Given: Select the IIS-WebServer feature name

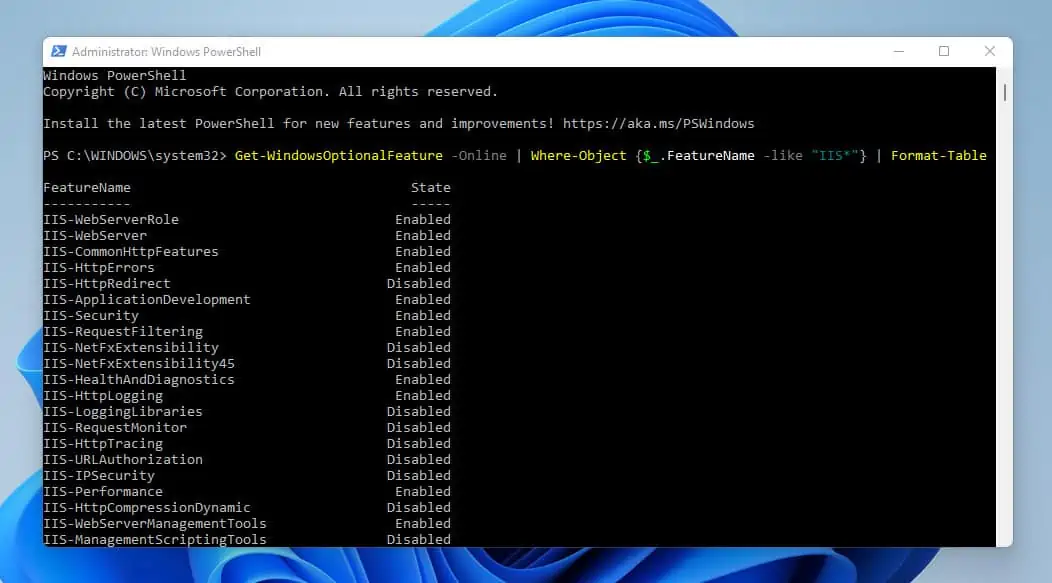Looking at the screenshot, I should pos(95,235).
